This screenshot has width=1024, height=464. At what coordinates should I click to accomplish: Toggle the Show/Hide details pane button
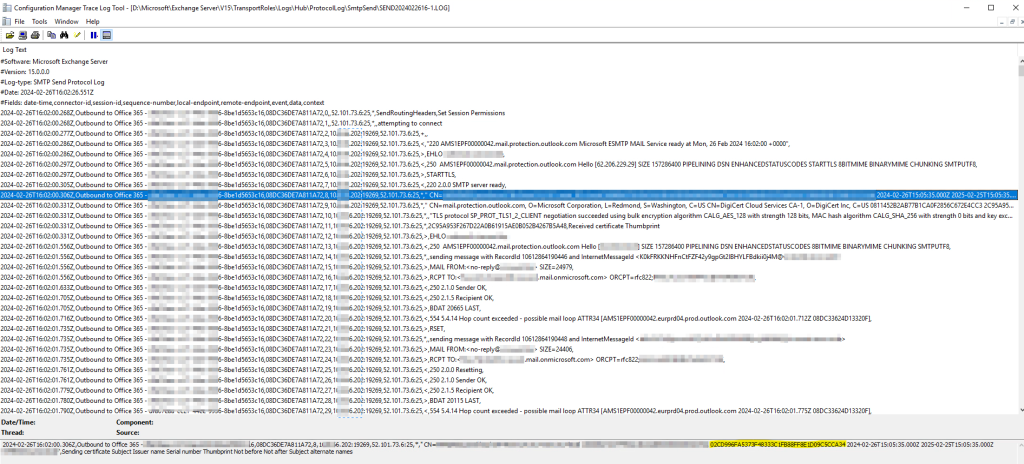(106, 34)
